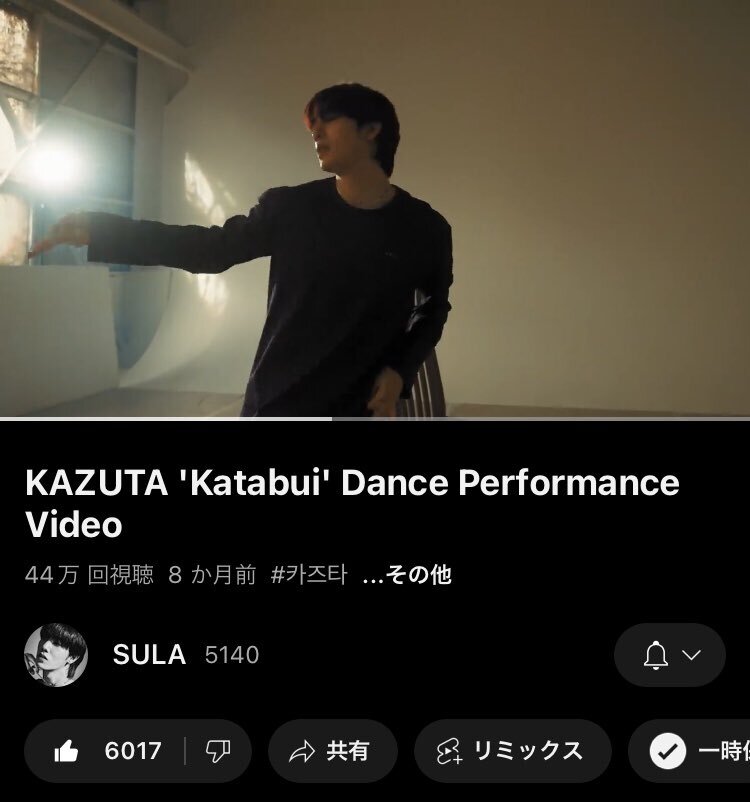Tap the share arrow icon

click(302, 751)
